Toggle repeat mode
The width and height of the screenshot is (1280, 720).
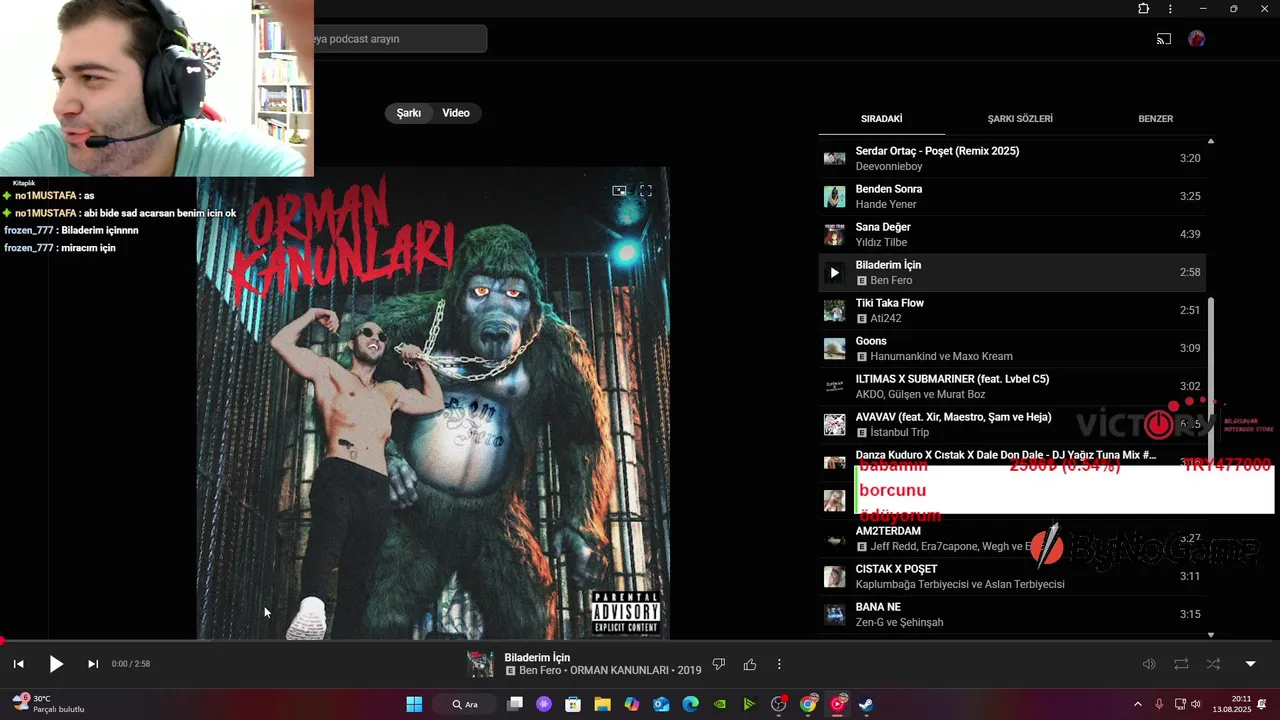click(x=1181, y=664)
